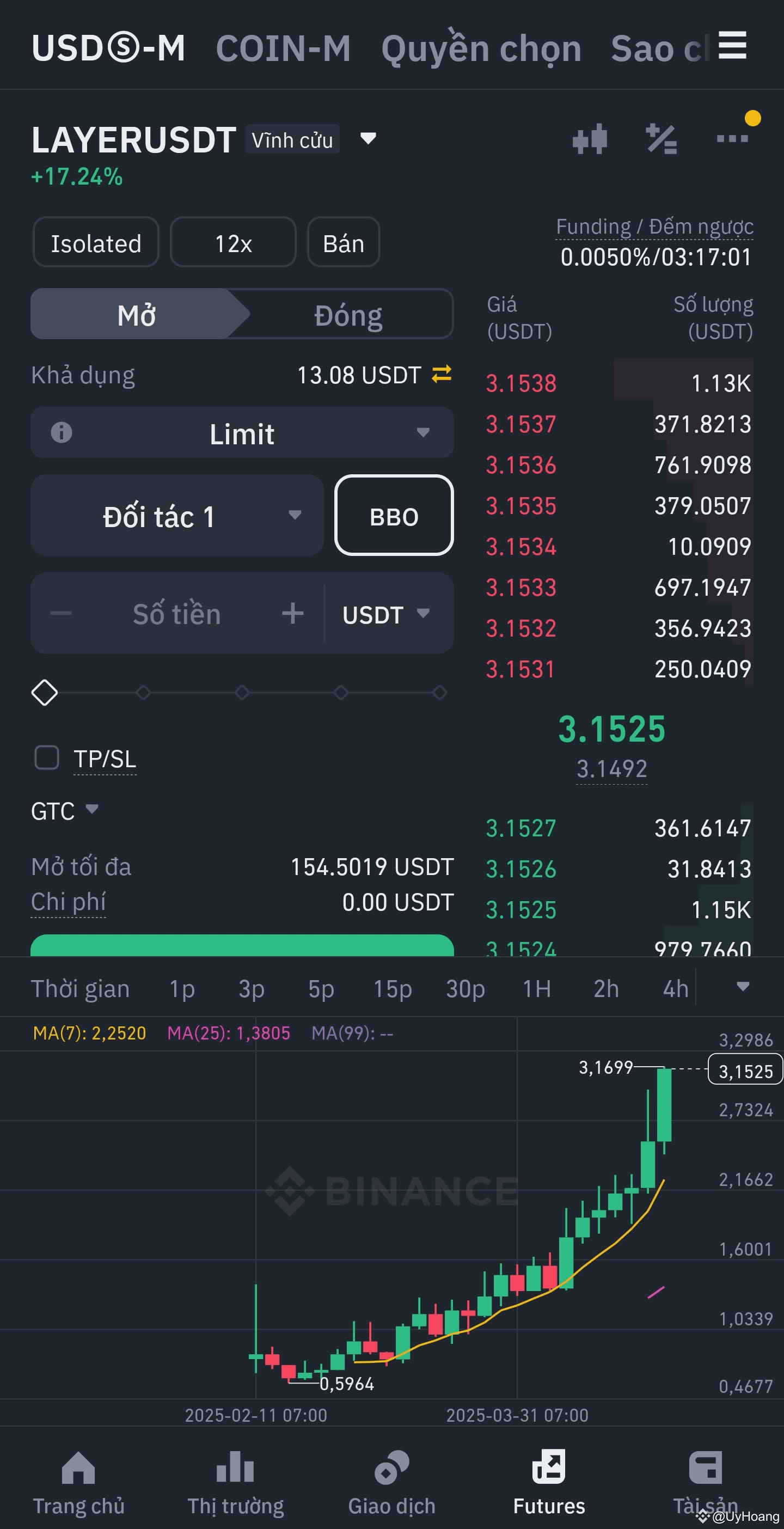Tap the Chi phí cost label
The width and height of the screenshot is (784, 1529).
(68, 902)
